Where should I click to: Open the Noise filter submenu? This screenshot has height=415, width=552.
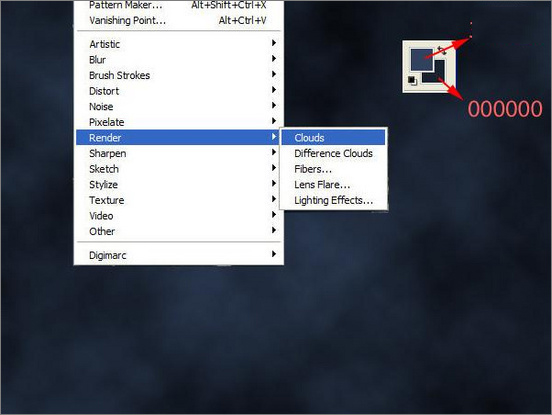pyautogui.click(x=178, y=106)
